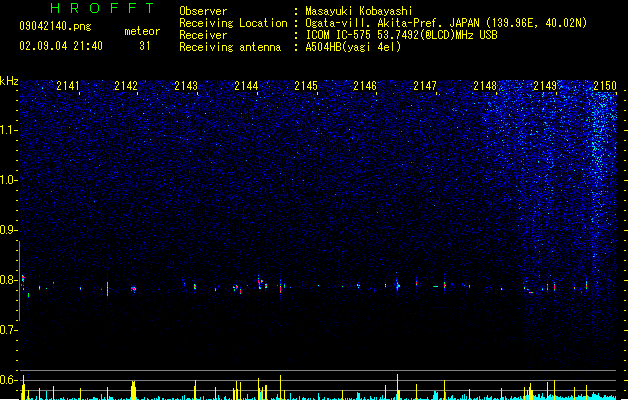Click the HROFFT title text
Screen dimensions: 629x400
click(103, 8)
